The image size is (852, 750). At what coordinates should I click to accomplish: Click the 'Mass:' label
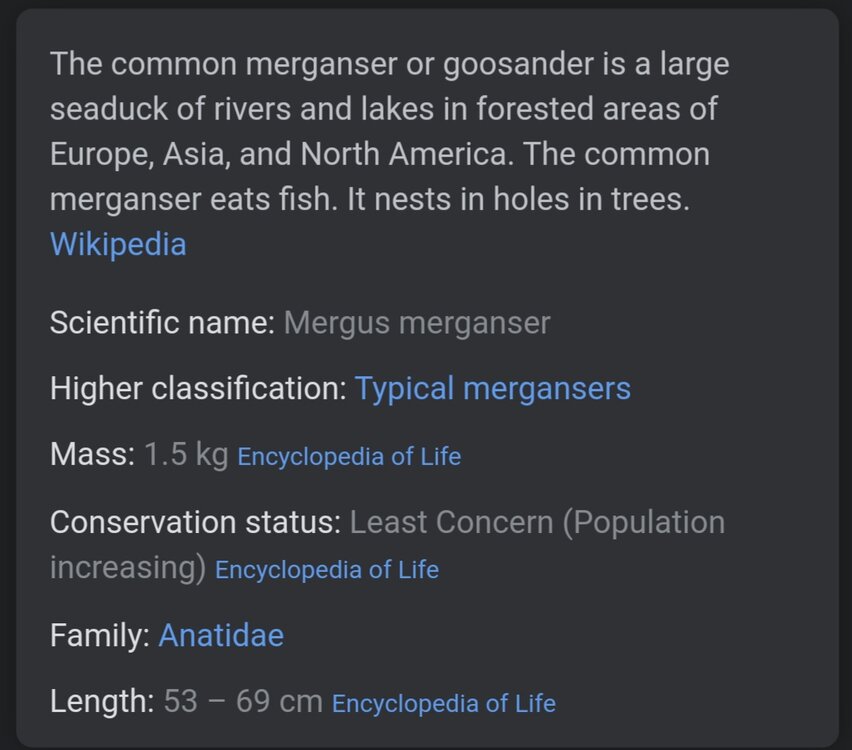pos(92,454)
